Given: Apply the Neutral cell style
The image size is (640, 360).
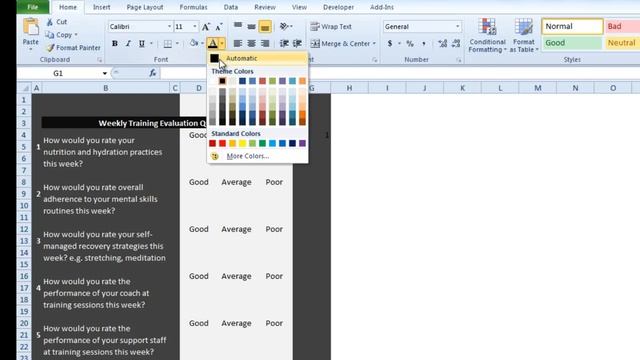Looking at the screenshot, I should 622,43.
